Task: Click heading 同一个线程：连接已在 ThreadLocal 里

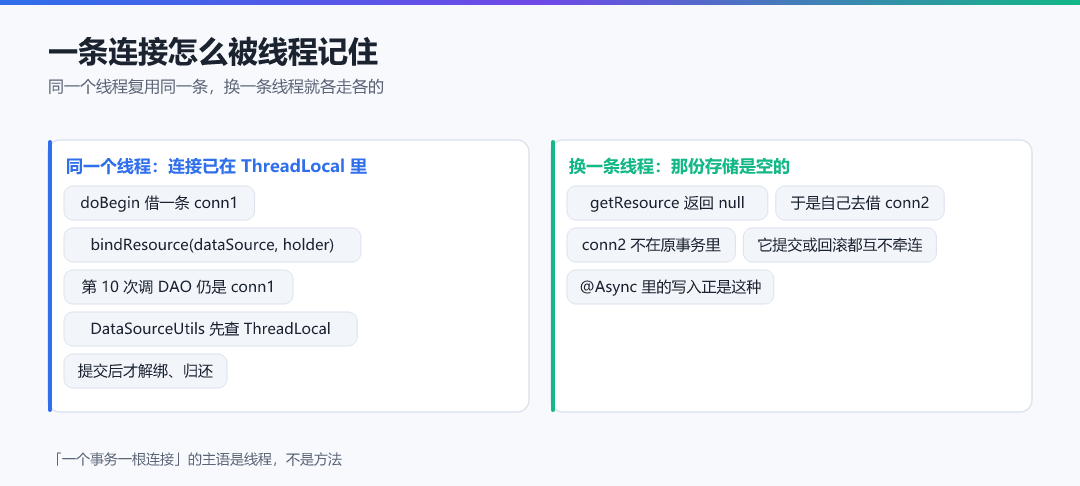Action: click(216, 167)
